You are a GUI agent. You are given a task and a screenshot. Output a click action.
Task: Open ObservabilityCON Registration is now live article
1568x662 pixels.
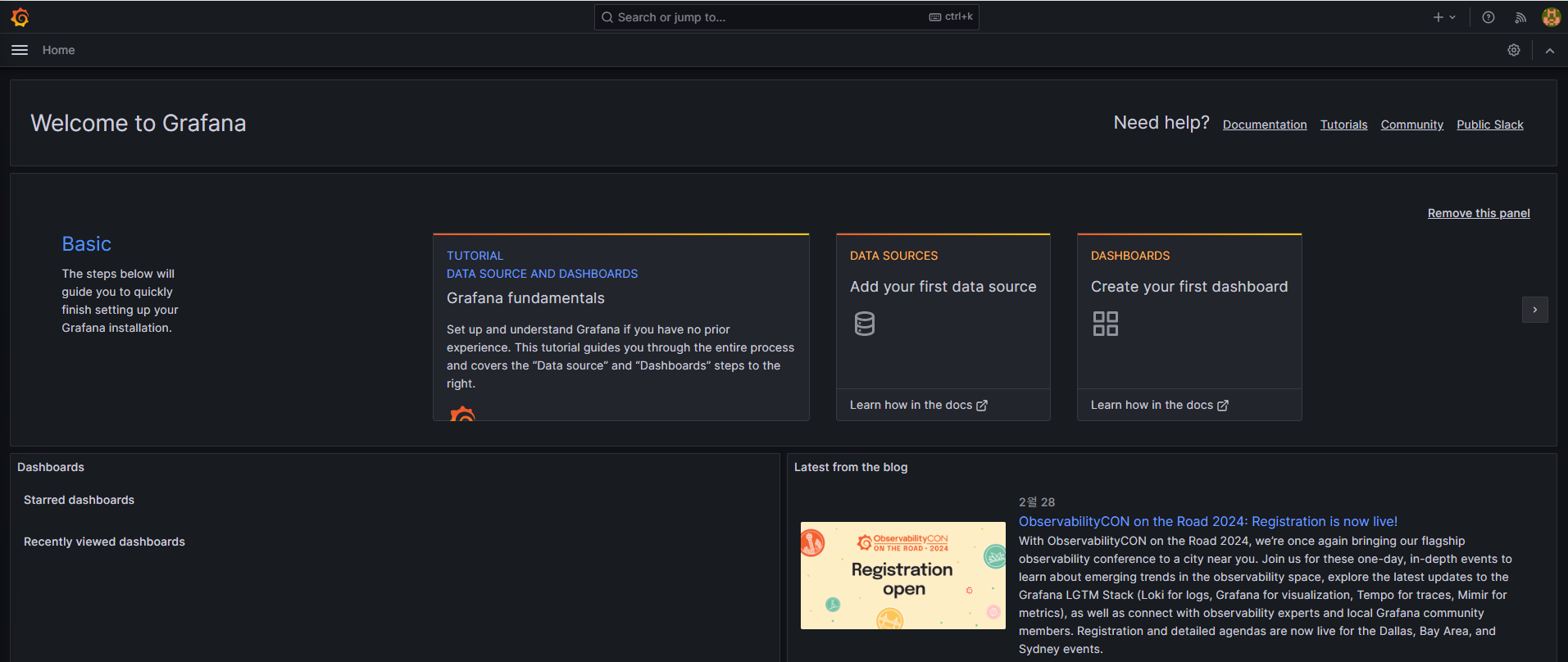[1207, 521]
